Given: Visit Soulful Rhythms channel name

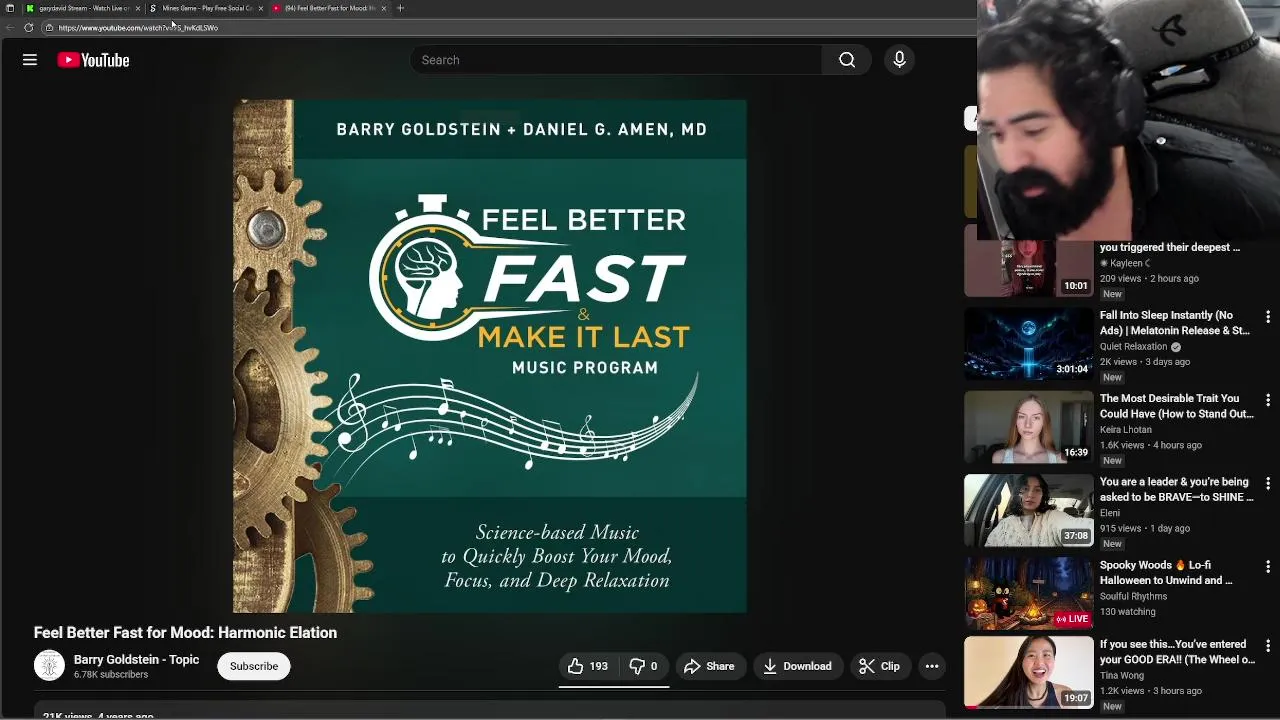Looking at the screenshot, I should 1133,596.
